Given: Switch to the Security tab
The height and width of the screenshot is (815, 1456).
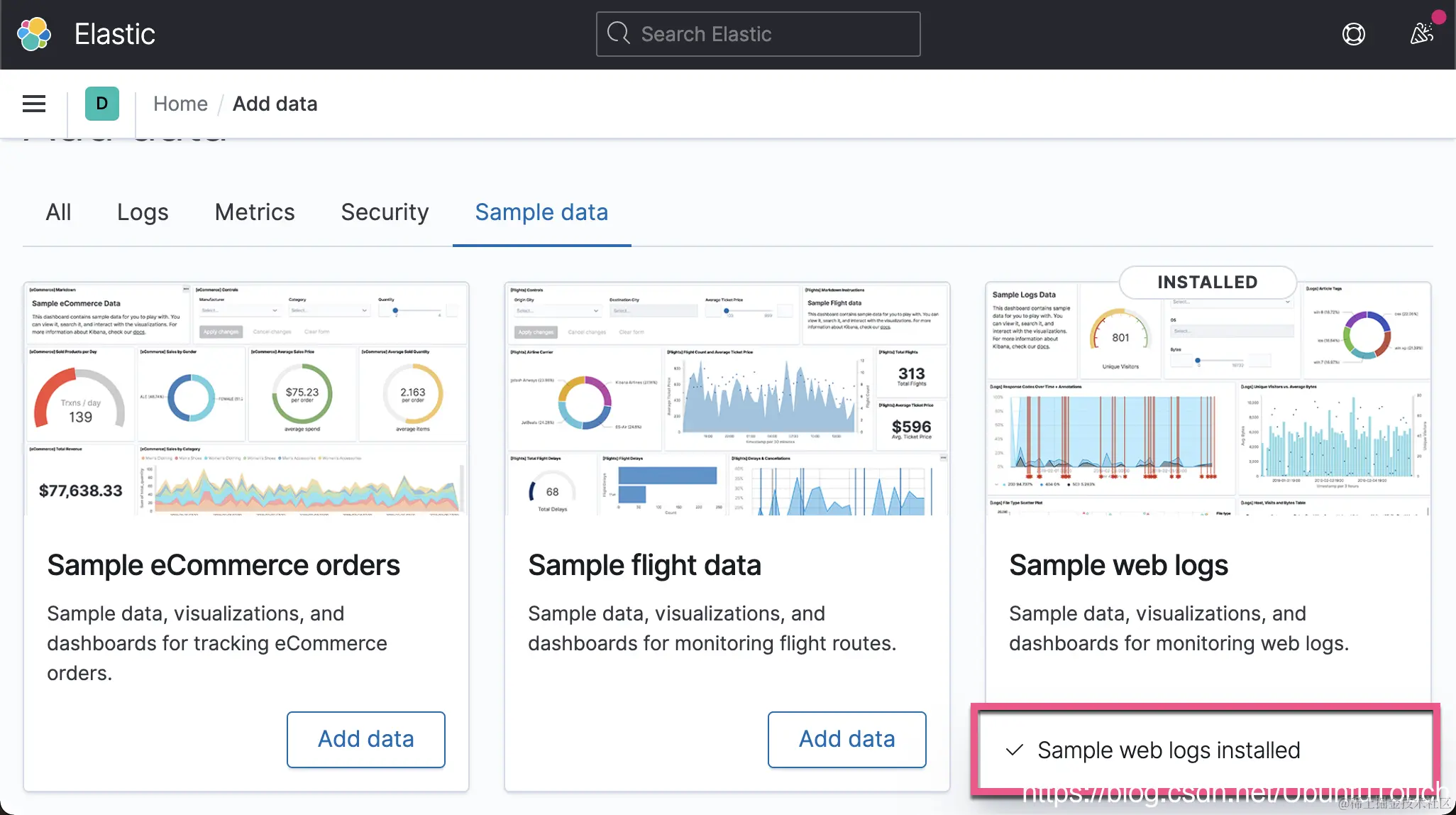Looking at the screenshot, I should point(385,212).
